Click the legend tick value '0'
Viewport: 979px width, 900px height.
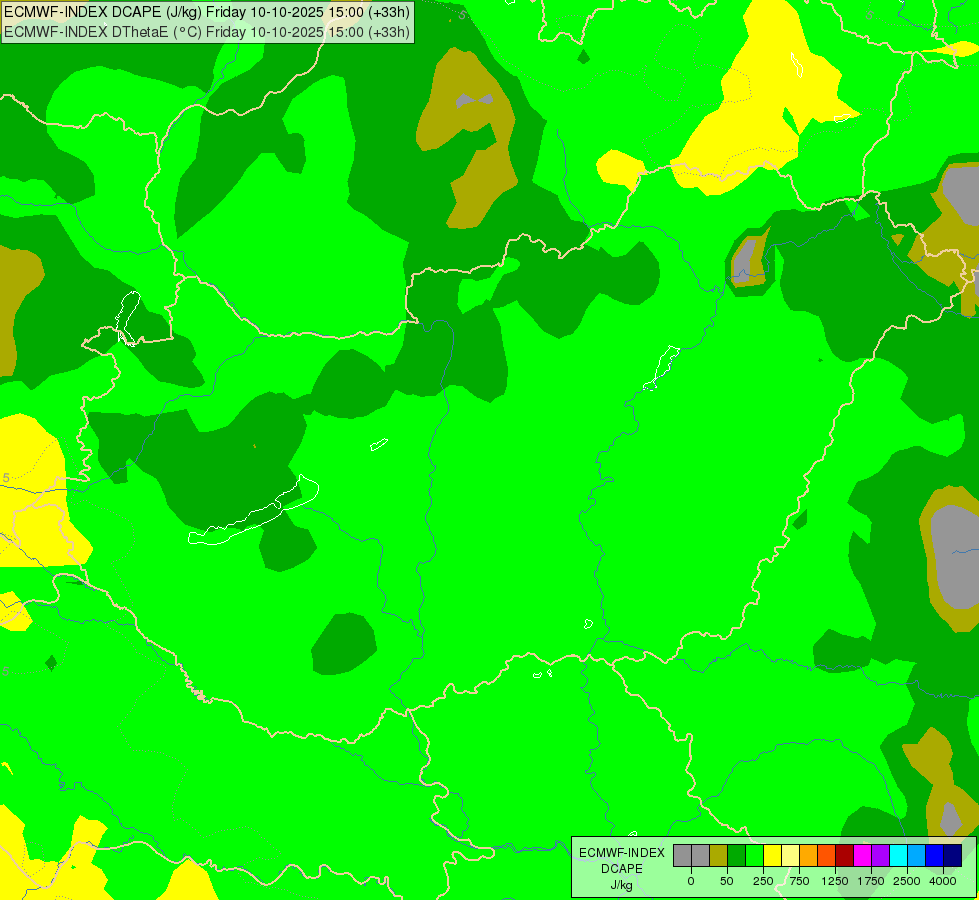click(x=691, y=881)
